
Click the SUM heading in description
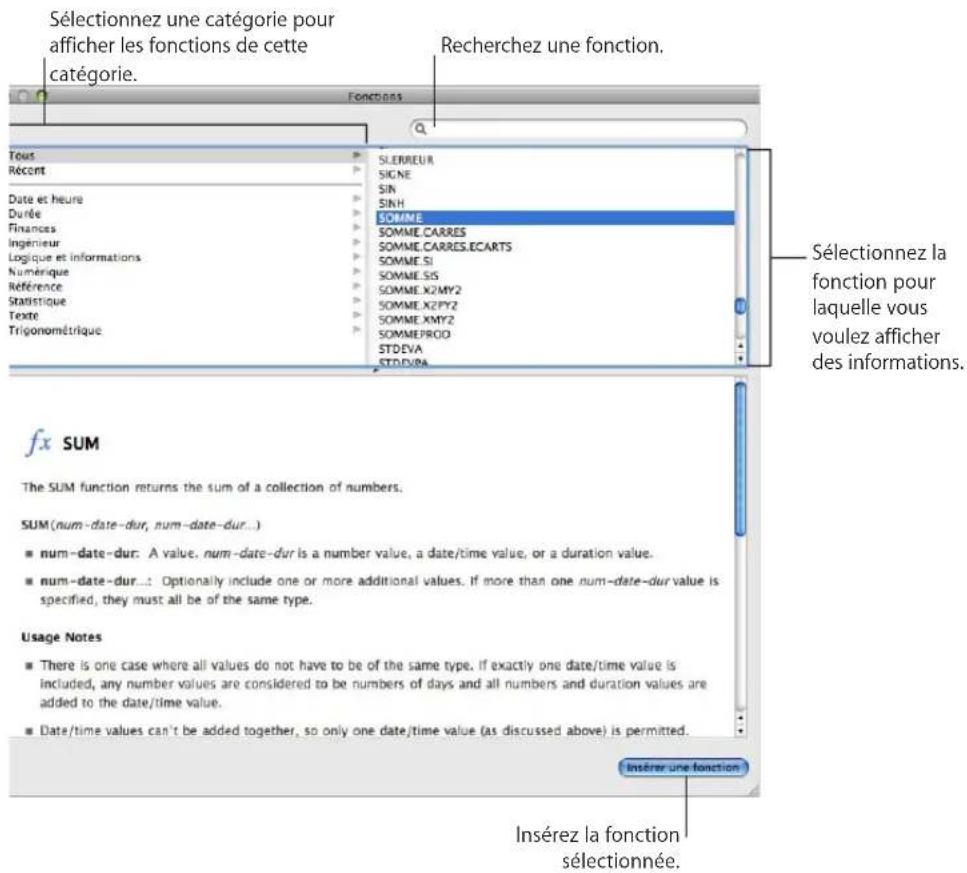pyautogui.click(x=81, y=443)
